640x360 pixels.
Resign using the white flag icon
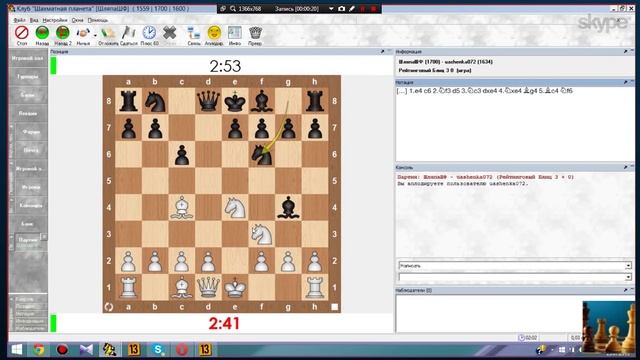(129, 33)
